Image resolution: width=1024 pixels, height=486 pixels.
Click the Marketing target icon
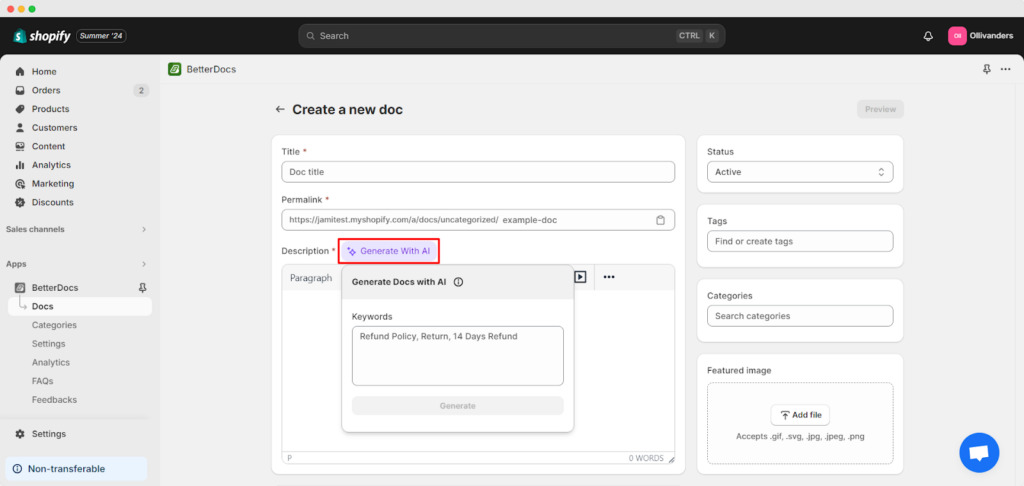(20, 184)
